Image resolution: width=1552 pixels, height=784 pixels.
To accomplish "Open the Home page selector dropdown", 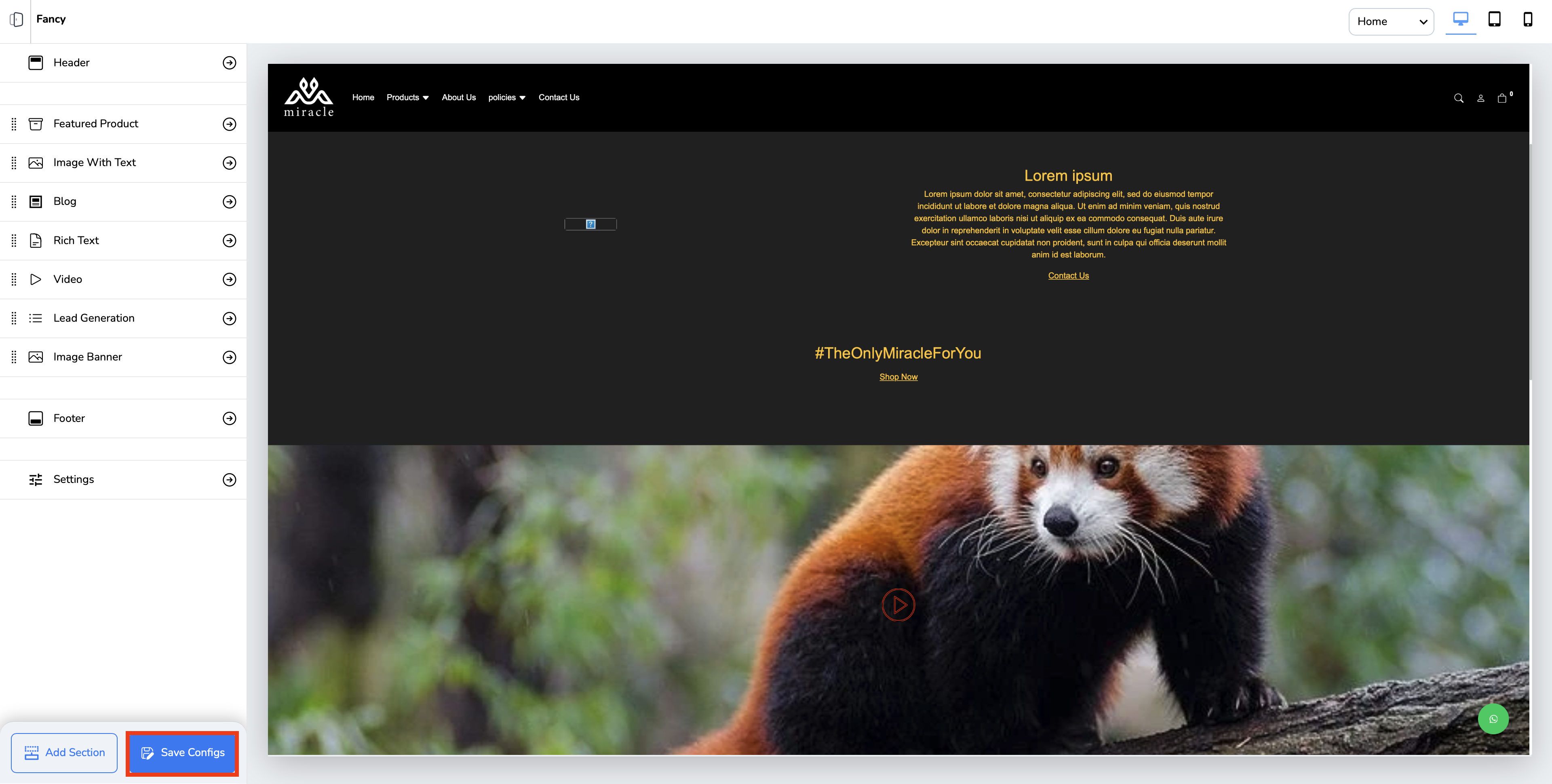I will (1390, 22).
